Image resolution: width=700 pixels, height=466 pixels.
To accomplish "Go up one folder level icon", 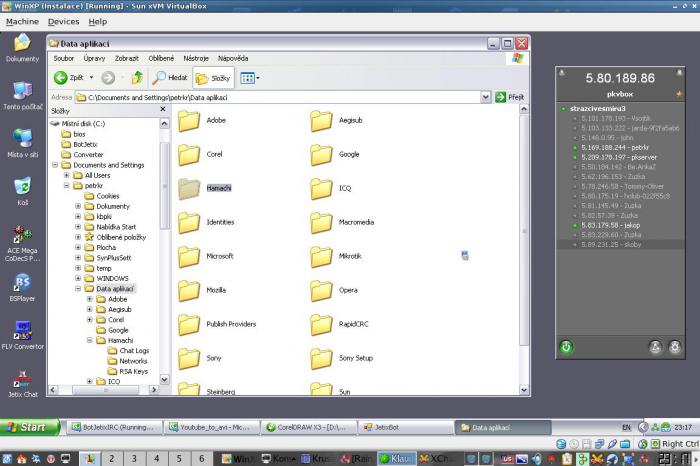I will coord(137,78).
